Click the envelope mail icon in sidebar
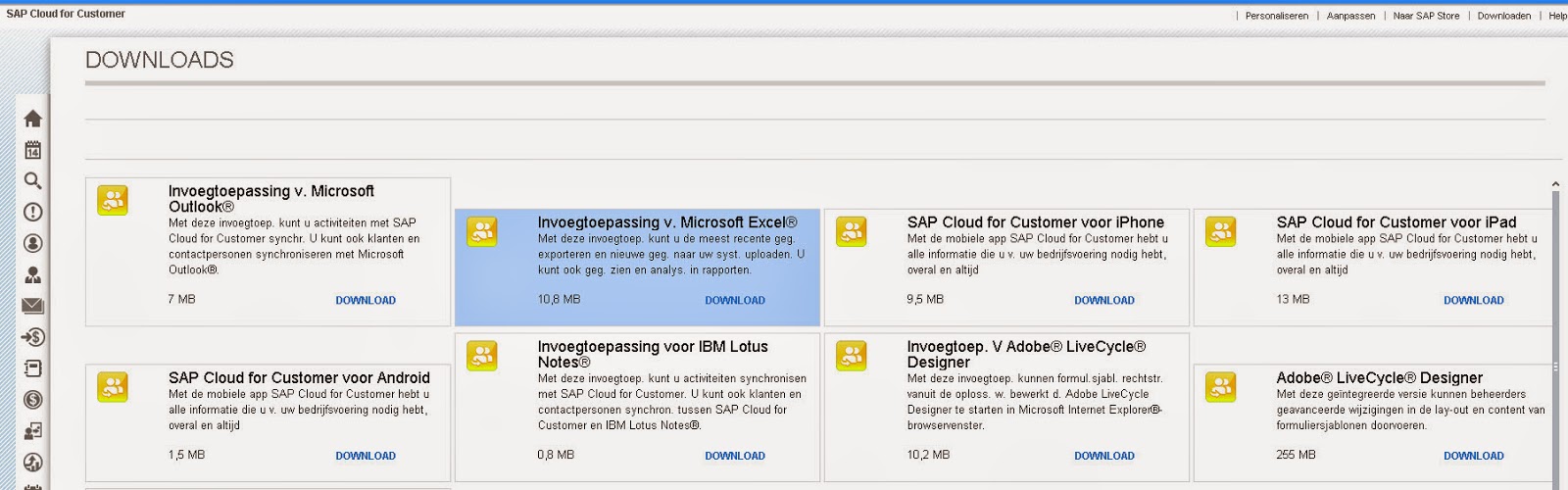 click(x=32, y=306)
